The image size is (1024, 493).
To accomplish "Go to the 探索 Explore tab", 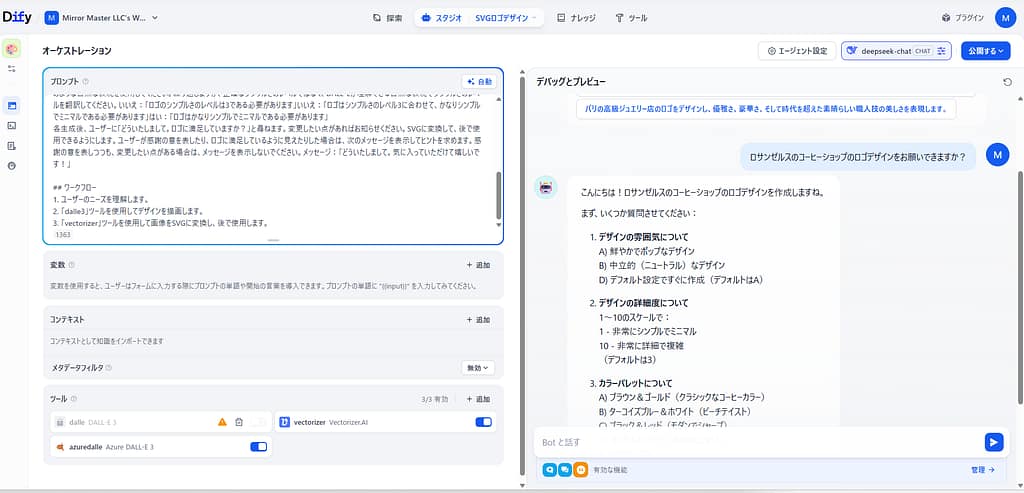I will click(387, 18).
